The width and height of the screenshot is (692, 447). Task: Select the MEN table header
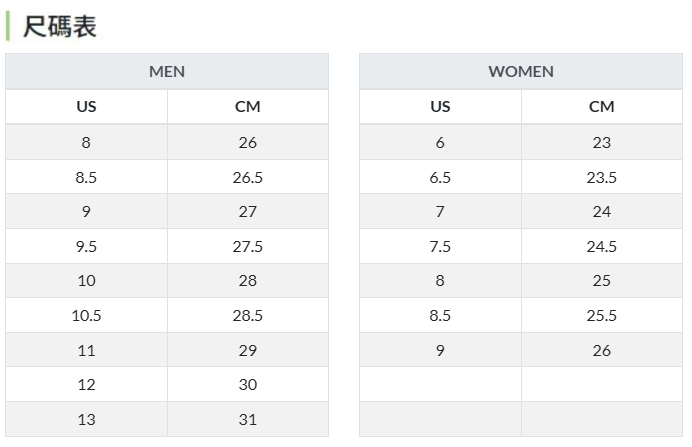coord(167,72)
